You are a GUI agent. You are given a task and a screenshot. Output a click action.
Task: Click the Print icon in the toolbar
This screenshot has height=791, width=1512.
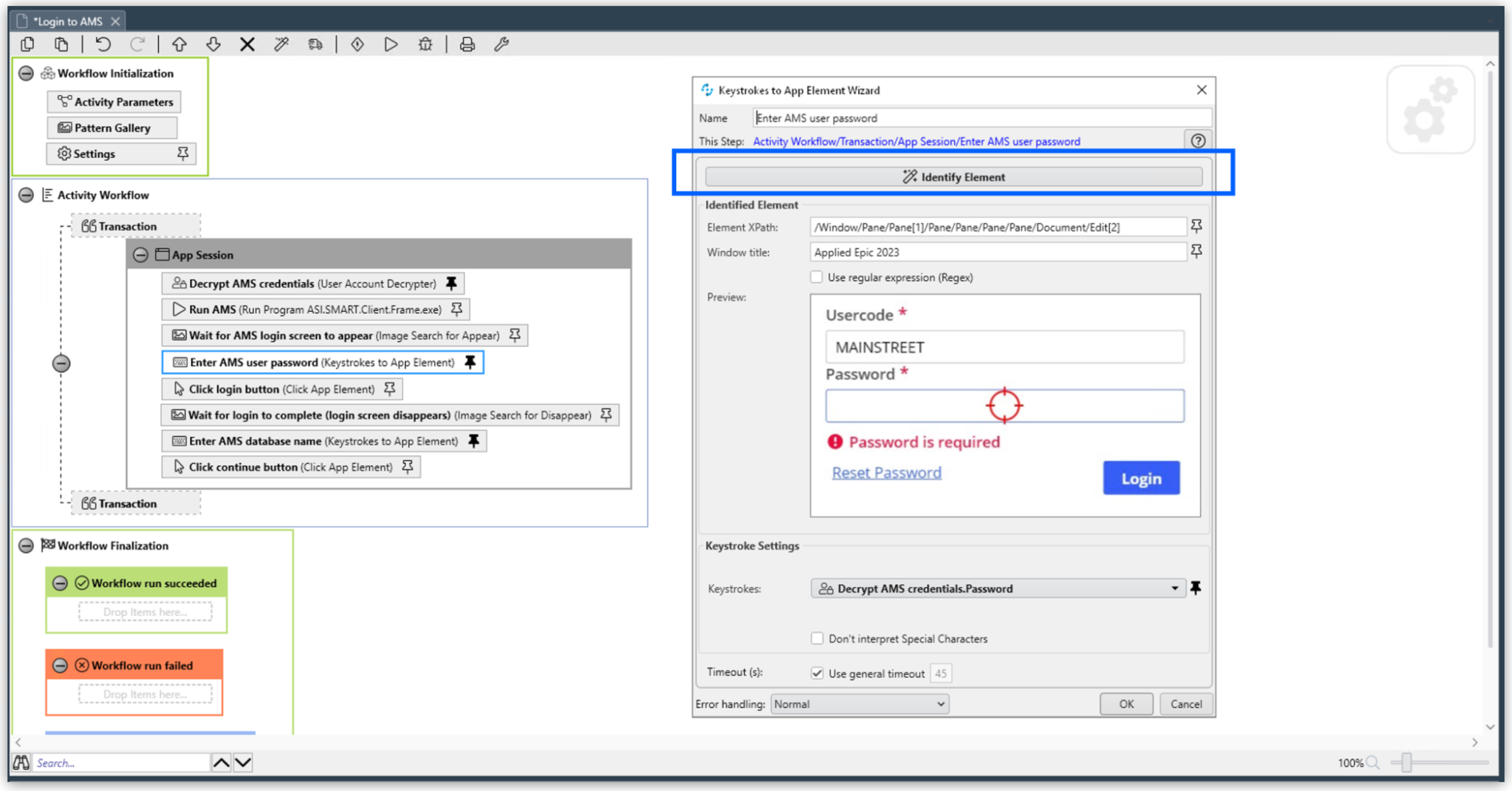point(467,44)
